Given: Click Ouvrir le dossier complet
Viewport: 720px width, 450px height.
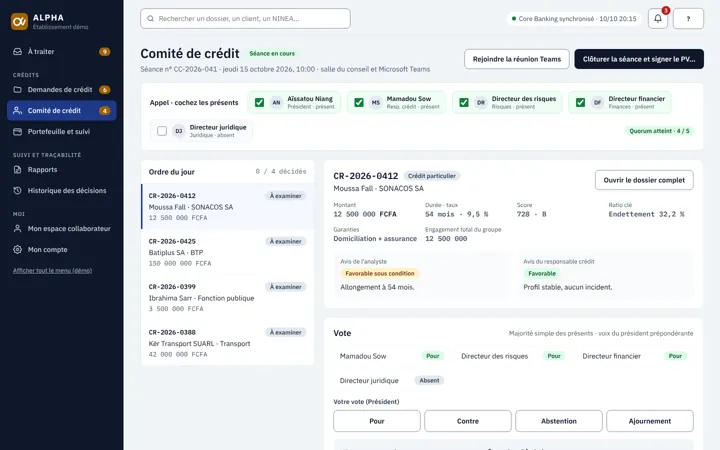Looking at the screenshot, I should coord(644,180).
